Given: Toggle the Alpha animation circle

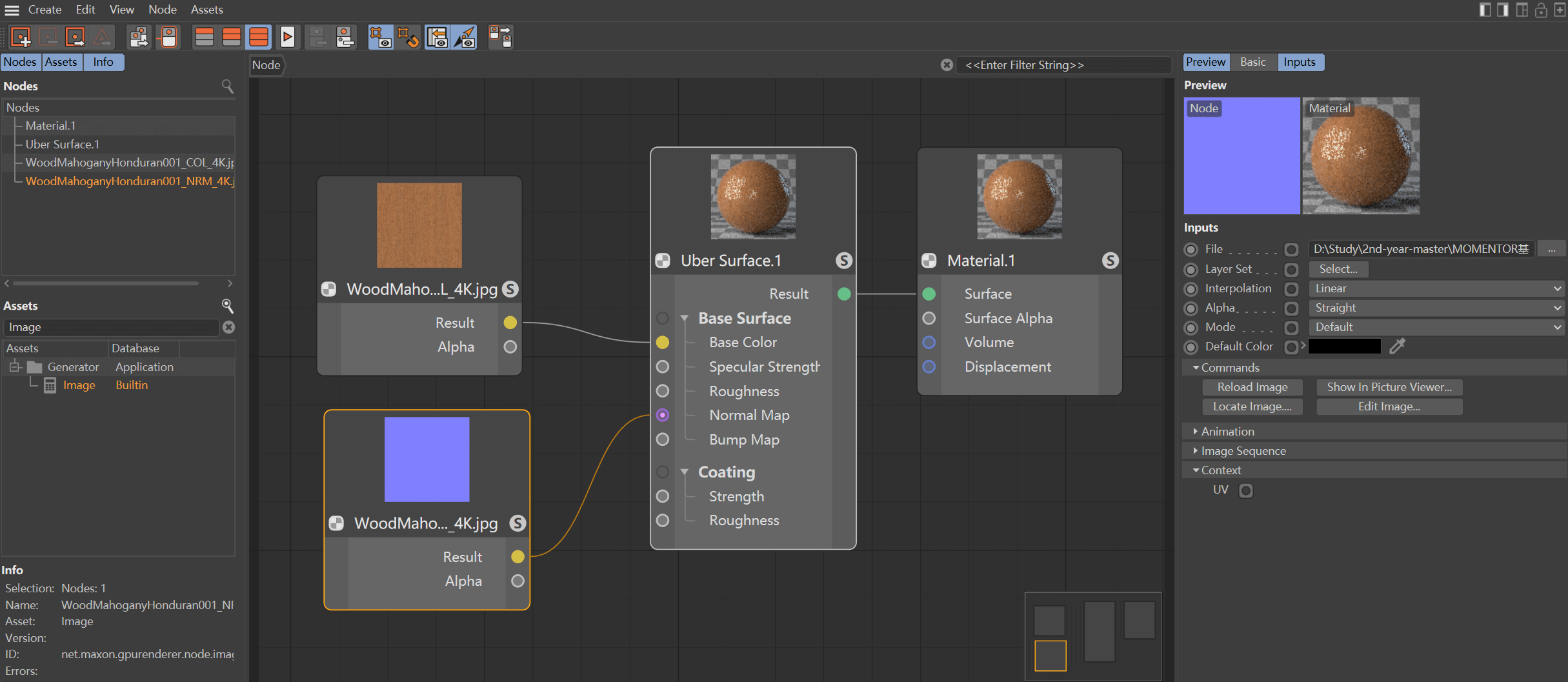Looking at the screenshot, I should 1191,308.
